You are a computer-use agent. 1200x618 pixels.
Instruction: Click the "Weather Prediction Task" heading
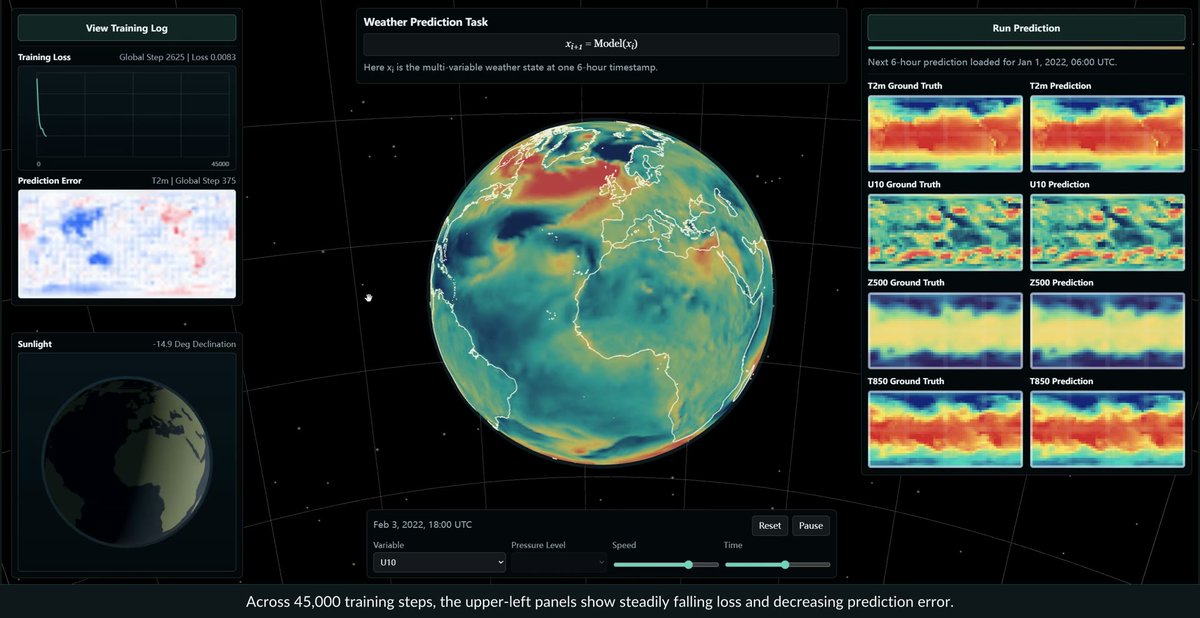click(426, 22)
